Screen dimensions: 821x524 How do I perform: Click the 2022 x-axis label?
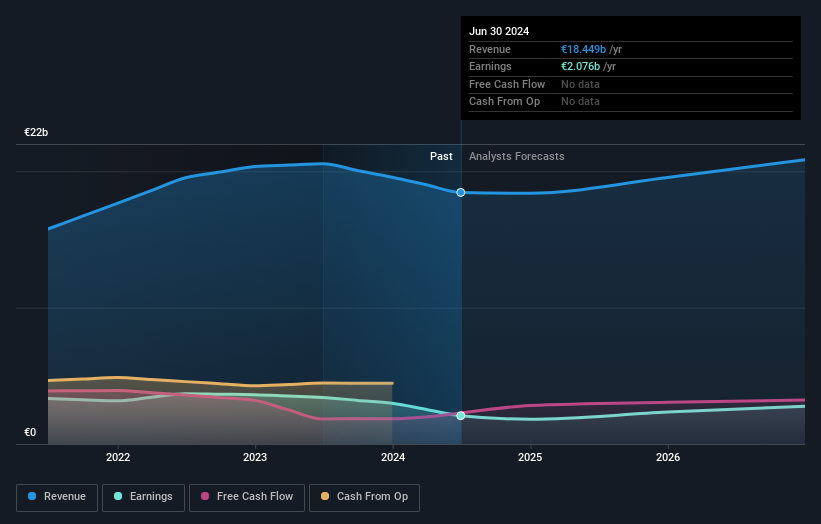(x=118, y=458)
